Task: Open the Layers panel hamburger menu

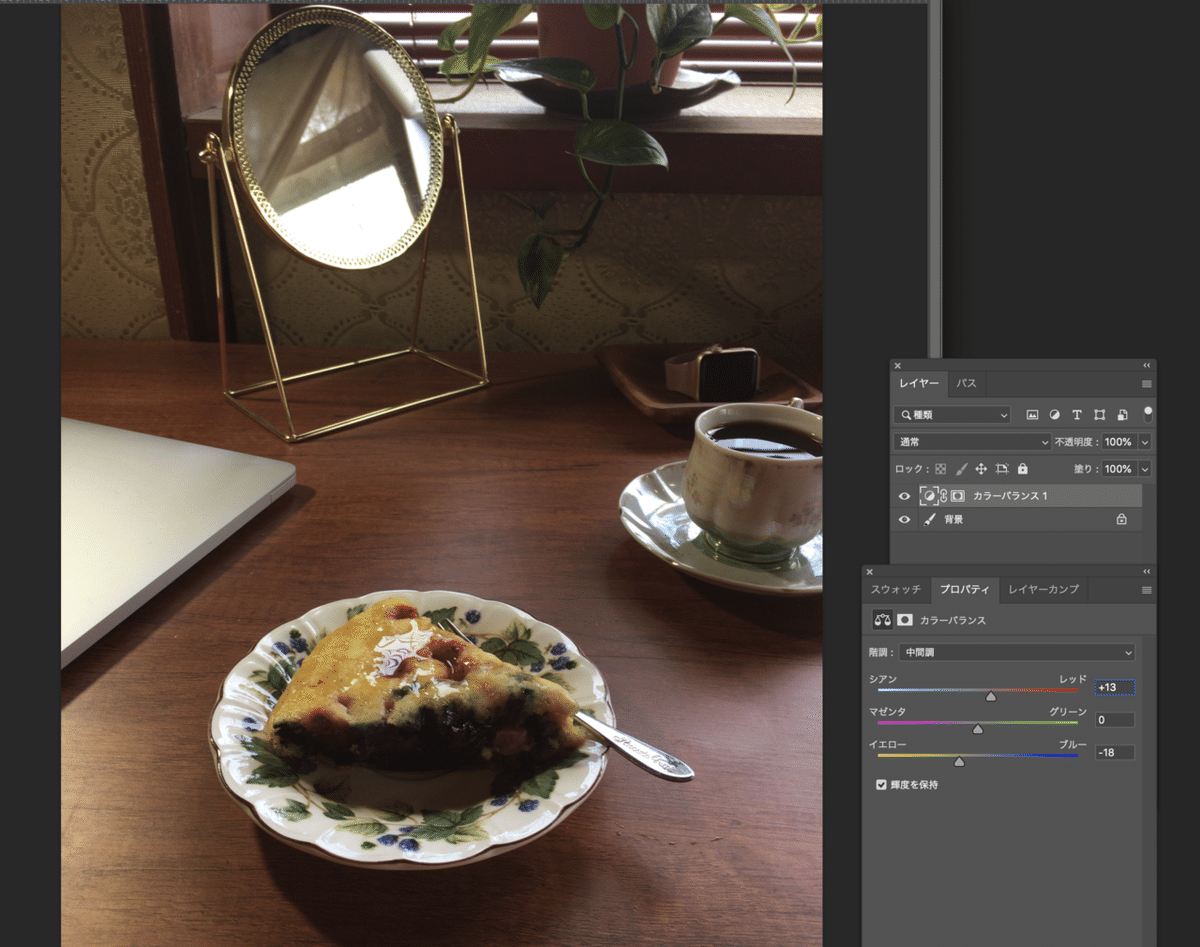Action: pyautogui.click(x=1146, y=384)
